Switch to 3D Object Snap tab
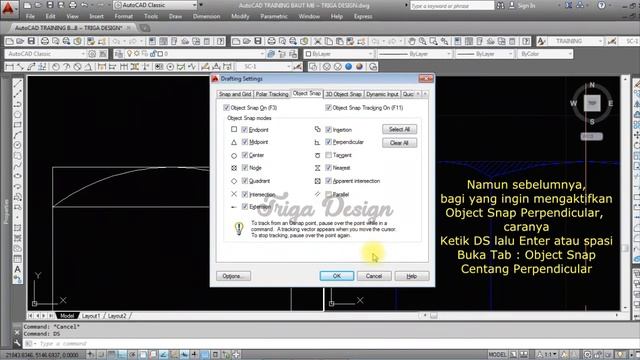640x360 pixels. [x=343, y=94]
